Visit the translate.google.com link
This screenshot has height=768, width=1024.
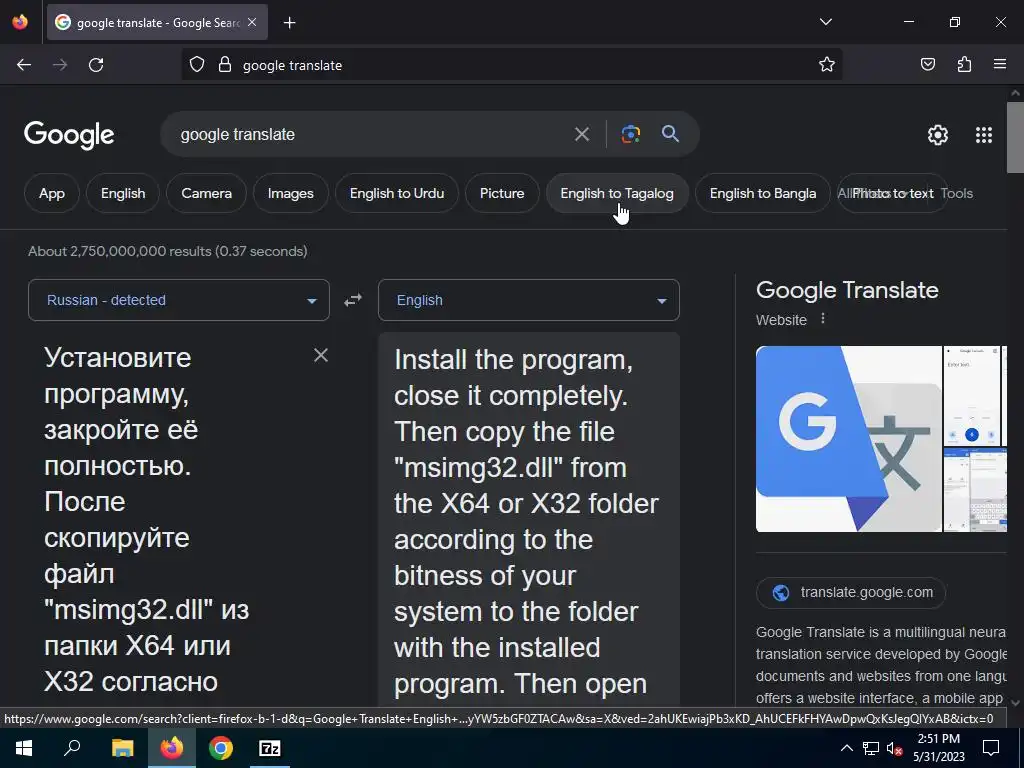click(x=850, y=592)
